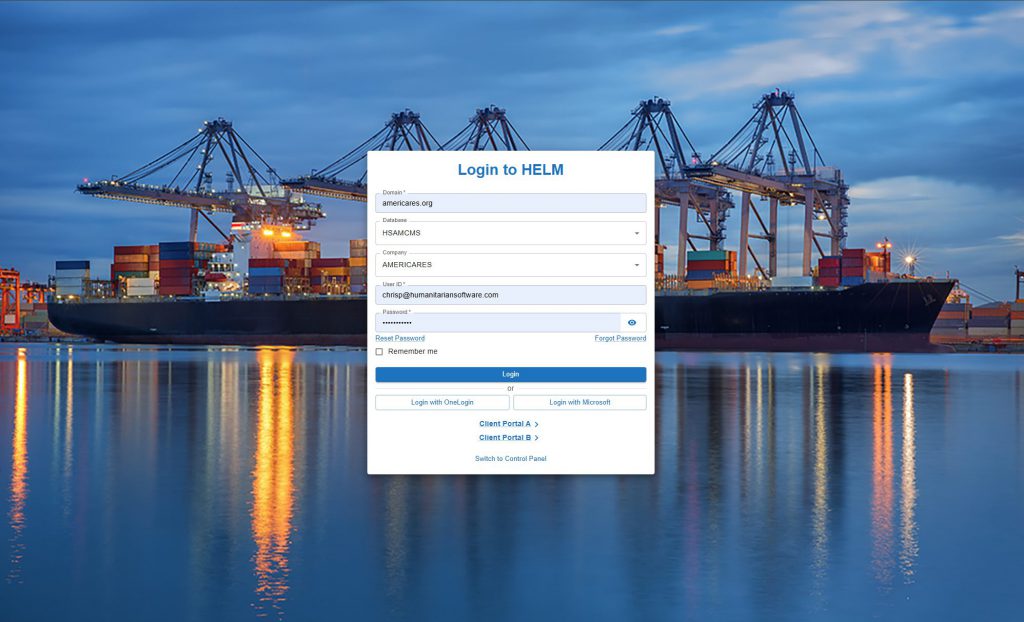The width and height of the screenshot is (1024, 622).
Task: Expand the Company dropdown arrow
Action: coord(637,266)
